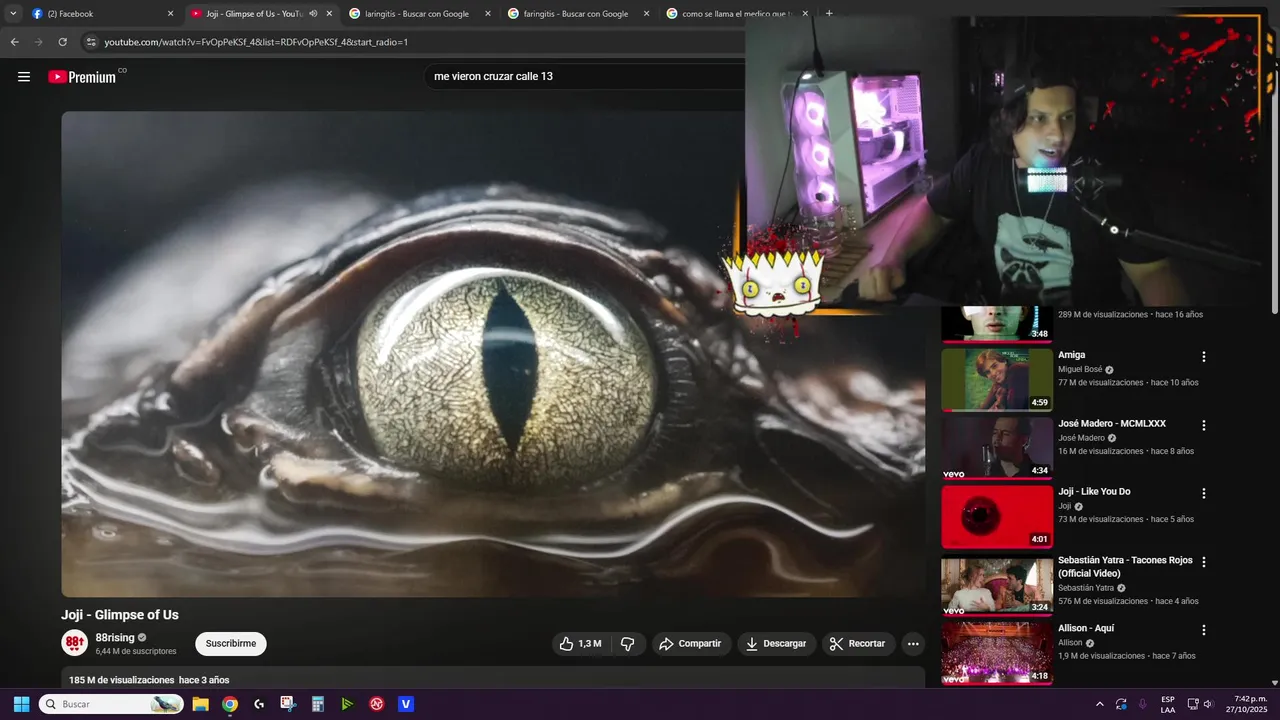The width and height of the screenshot is (1280, 720).
Task: Click the sync update icon in system tray
Action: [x=1121, y=704]
